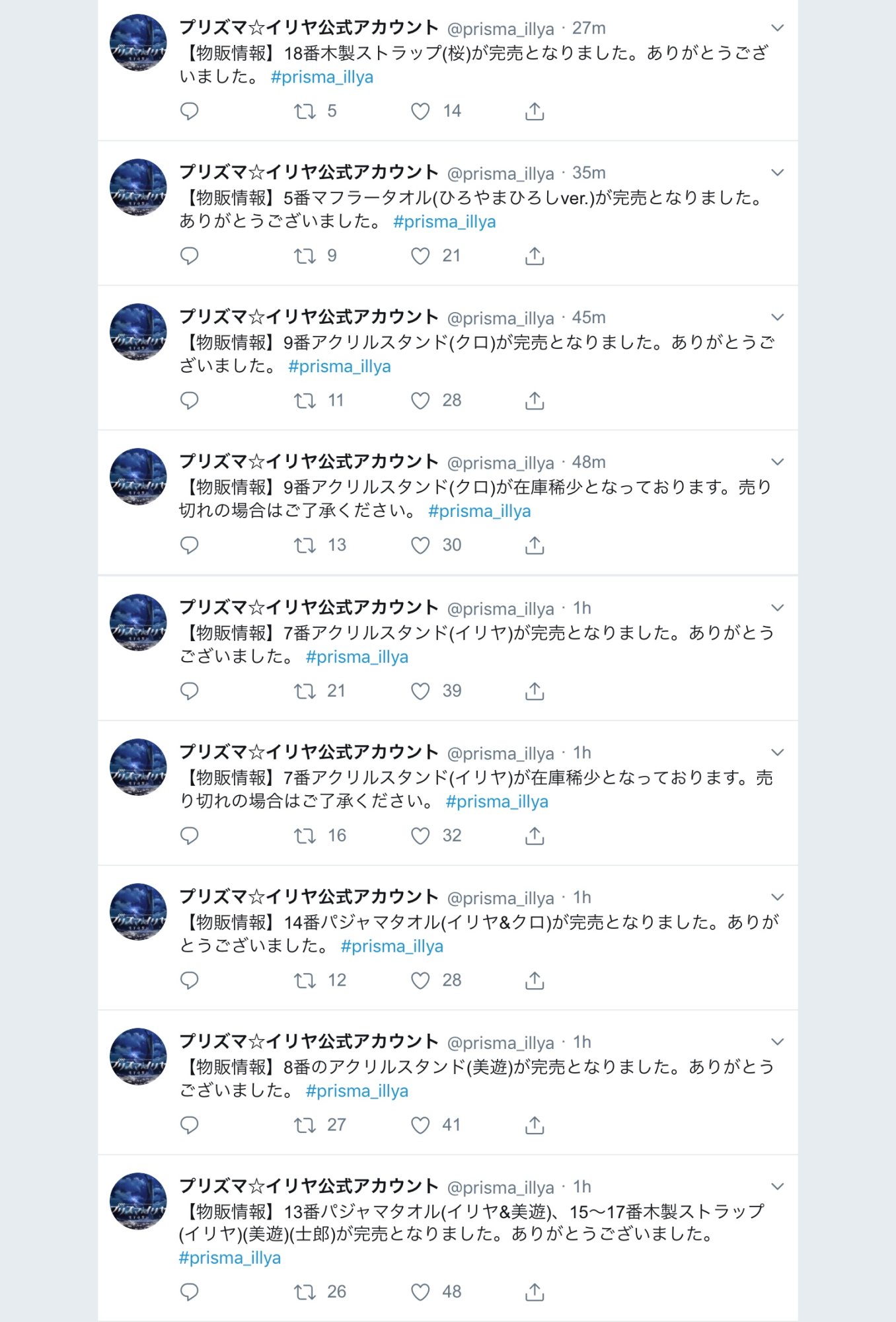Screen dimensions: 896x1322
Task: Open the chevron menu on the 27m tweet
Action: (x=778, y=28)
